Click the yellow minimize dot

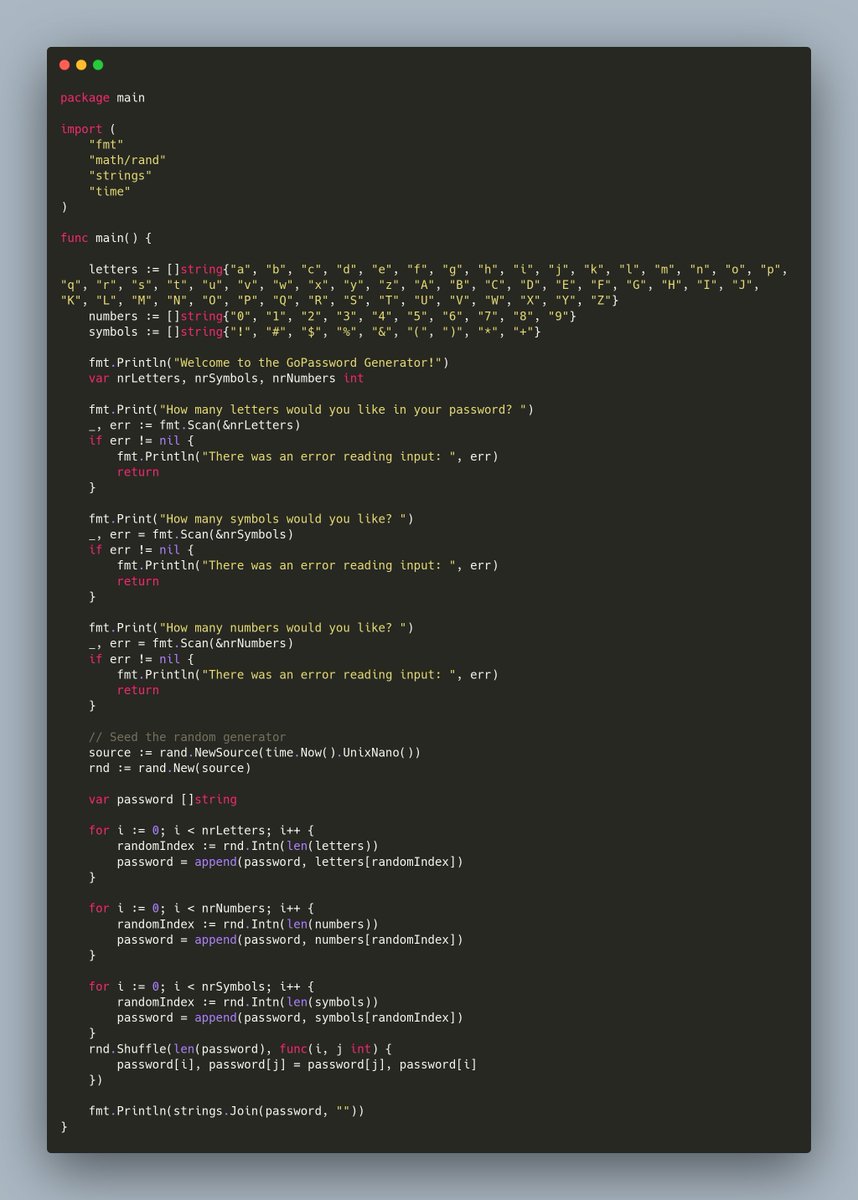pyautogui.click(x=81, y=65)
